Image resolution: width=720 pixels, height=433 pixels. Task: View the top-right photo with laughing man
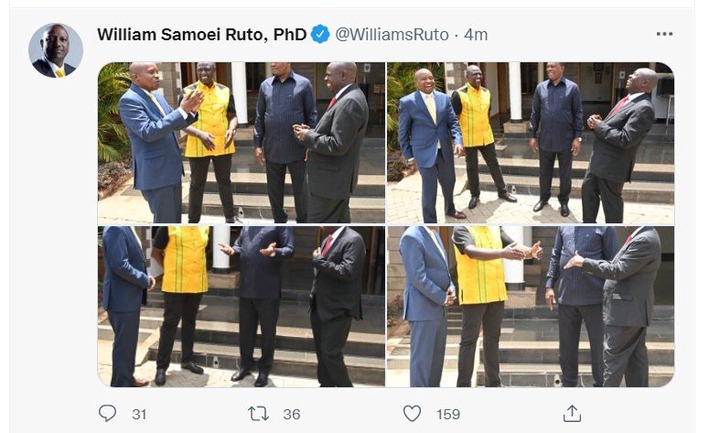[x=531, y=142]
